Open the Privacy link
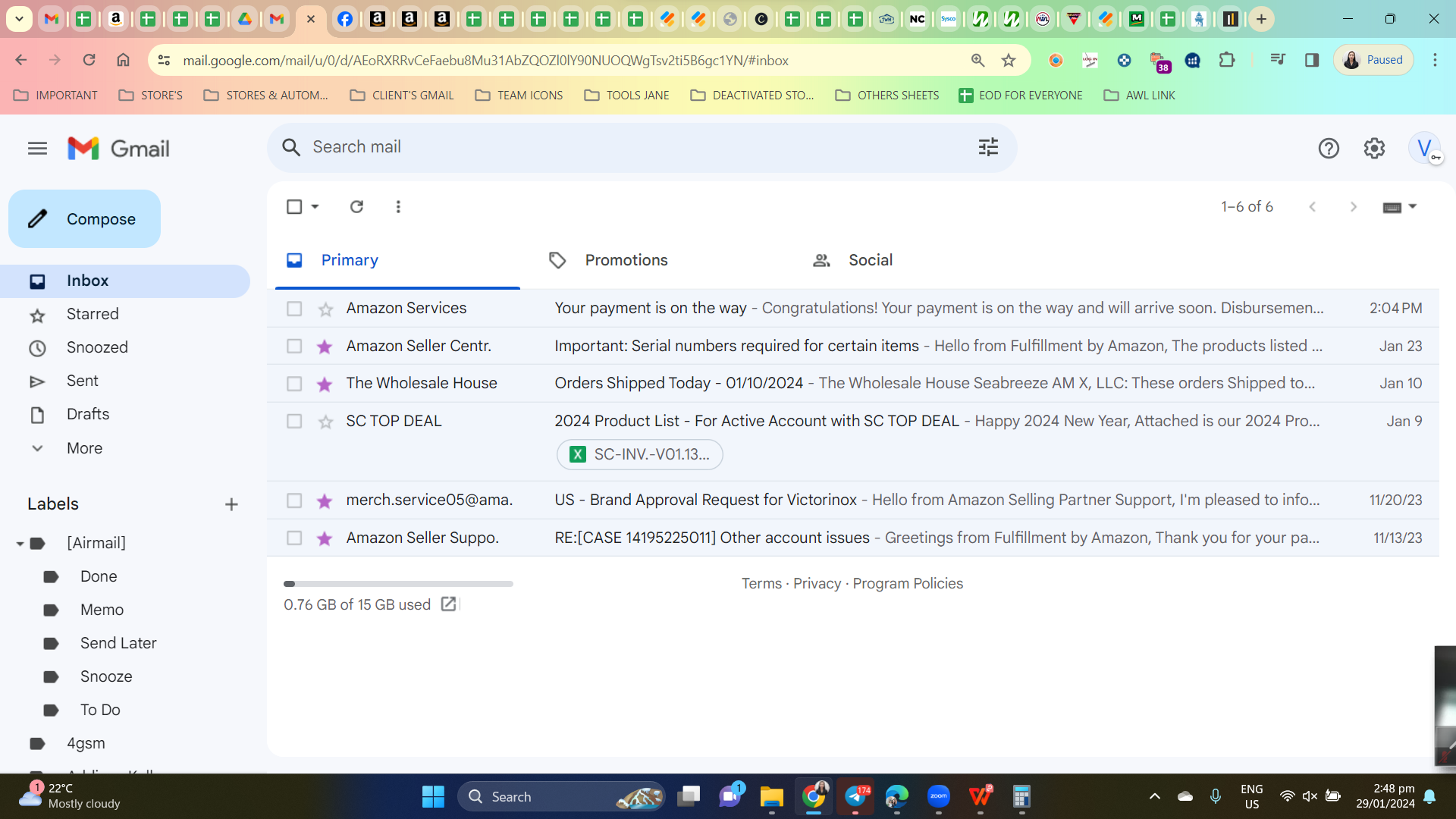Image resolution: width=1456 pixels, height=819 pixels. (817, 584)
